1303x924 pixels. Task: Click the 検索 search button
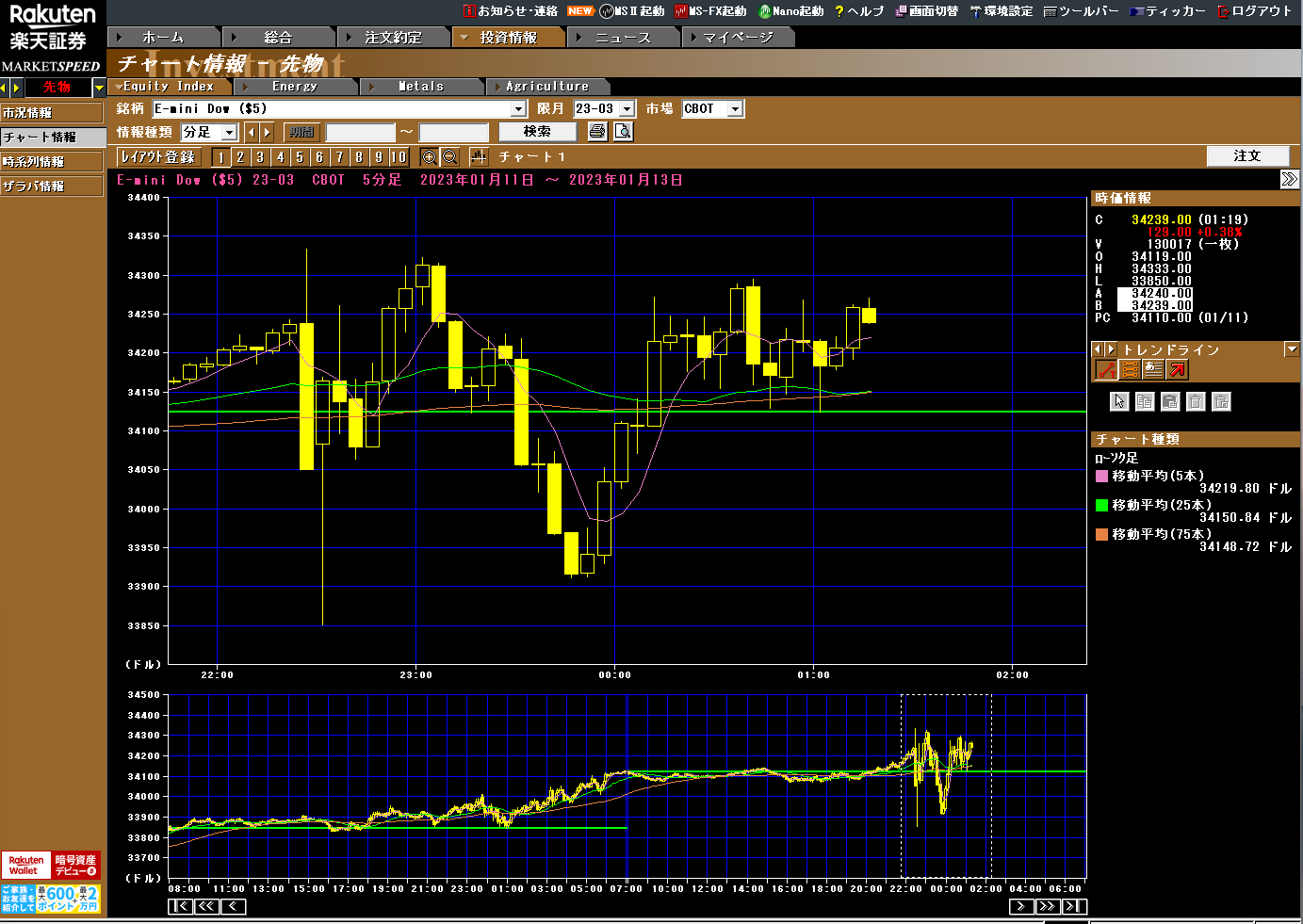[537, 132]
